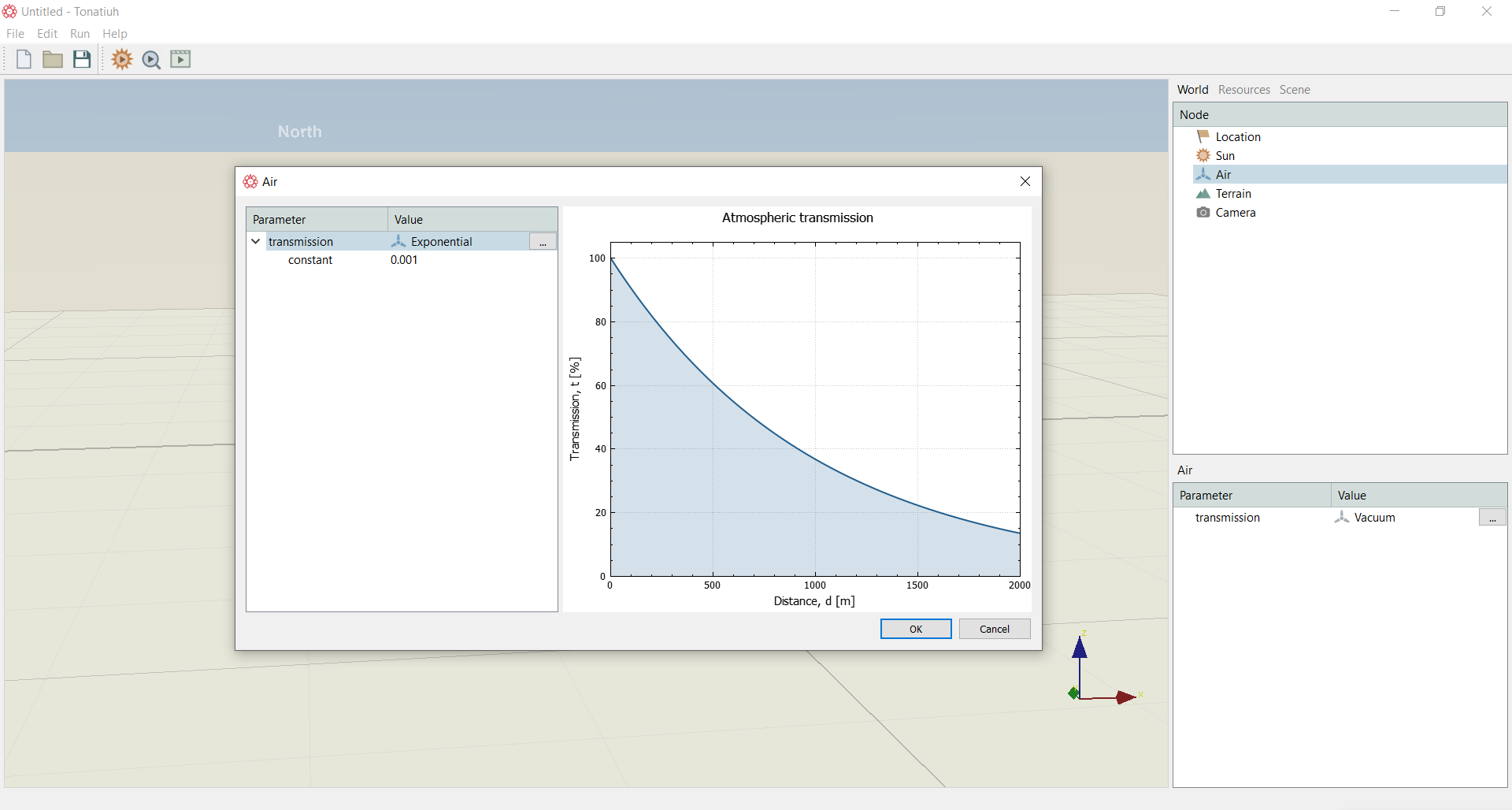Image resolution: width=1512 pixels, height=810 pixels.
Task: Run ray tracing with the sun gear icon
Action: (x=122, y=59)
